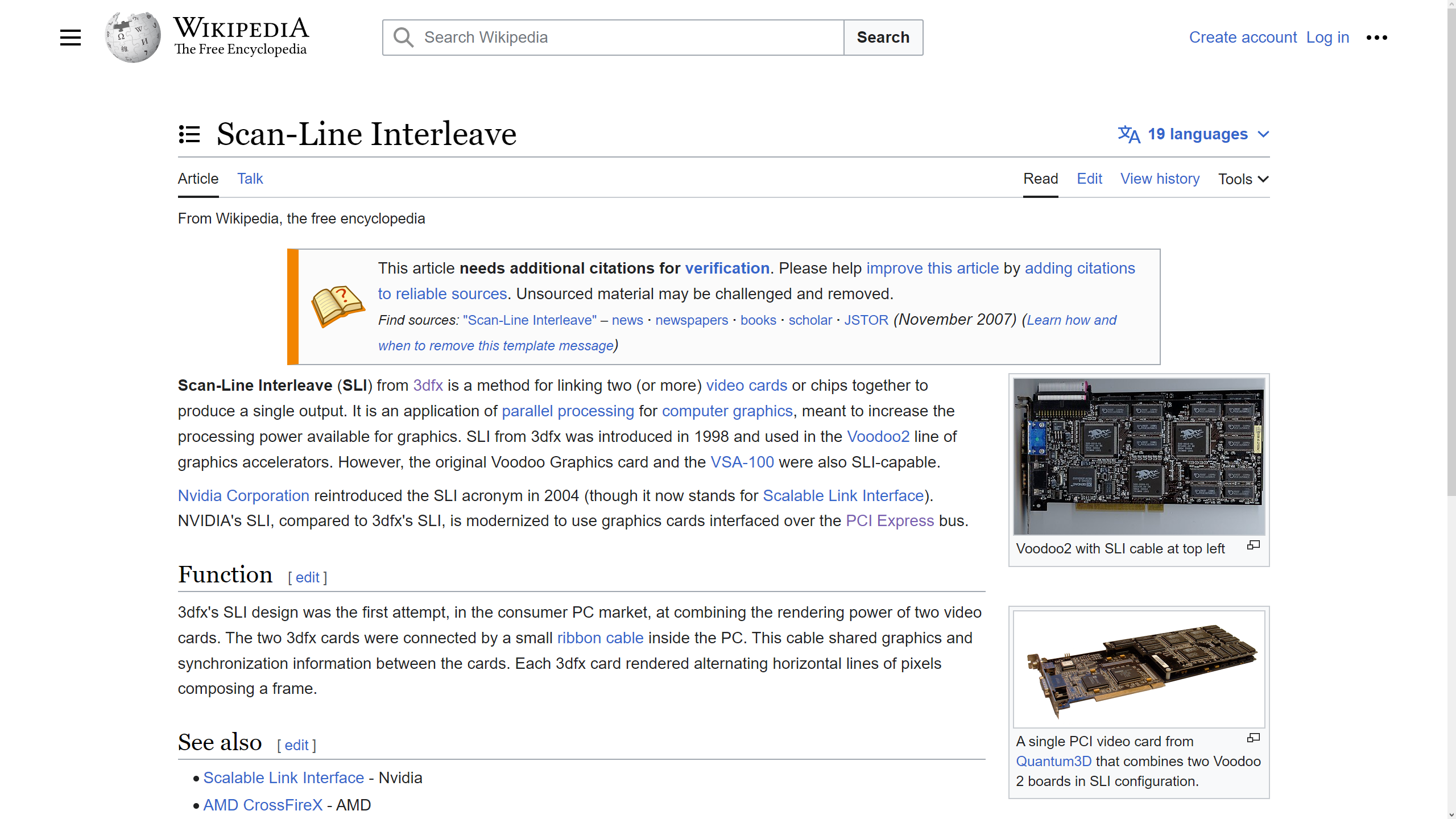Click the question-mark book citation icon
The width and height of the screenshot is (1456, 819).
pyautogui.click(x=337, y=307)
